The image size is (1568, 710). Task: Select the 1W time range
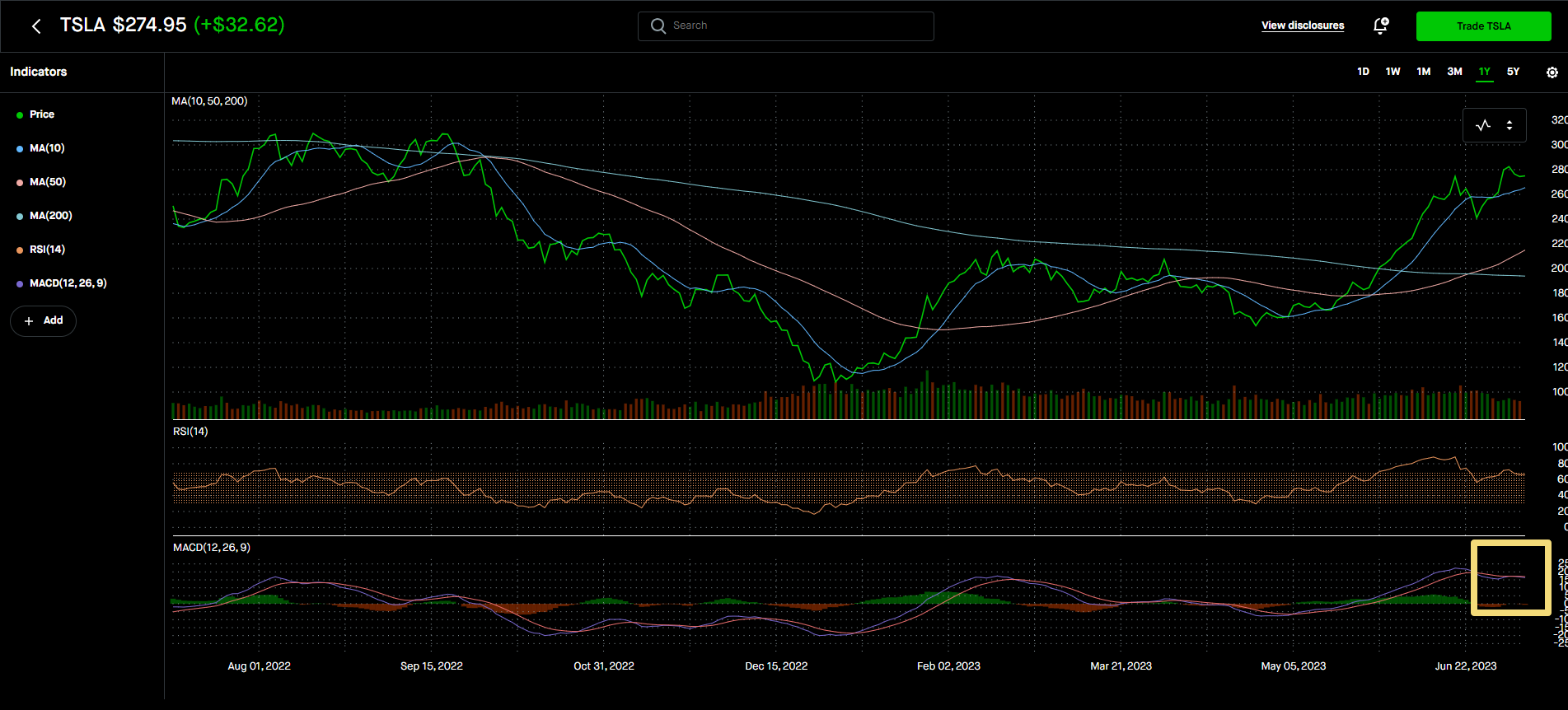tap(1392, 72)
